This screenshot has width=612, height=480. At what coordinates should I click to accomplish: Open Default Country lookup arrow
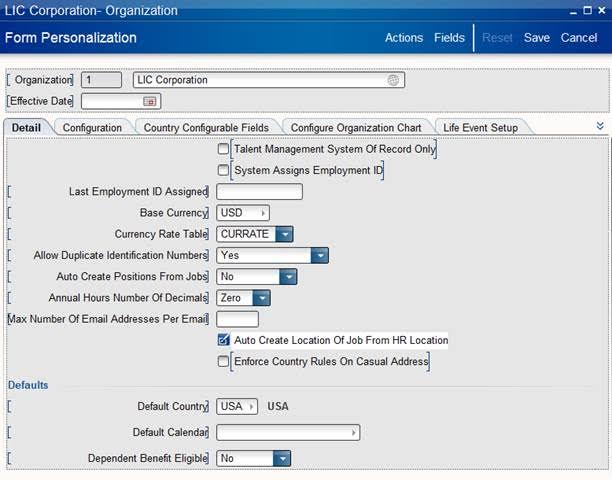[251, 407]
